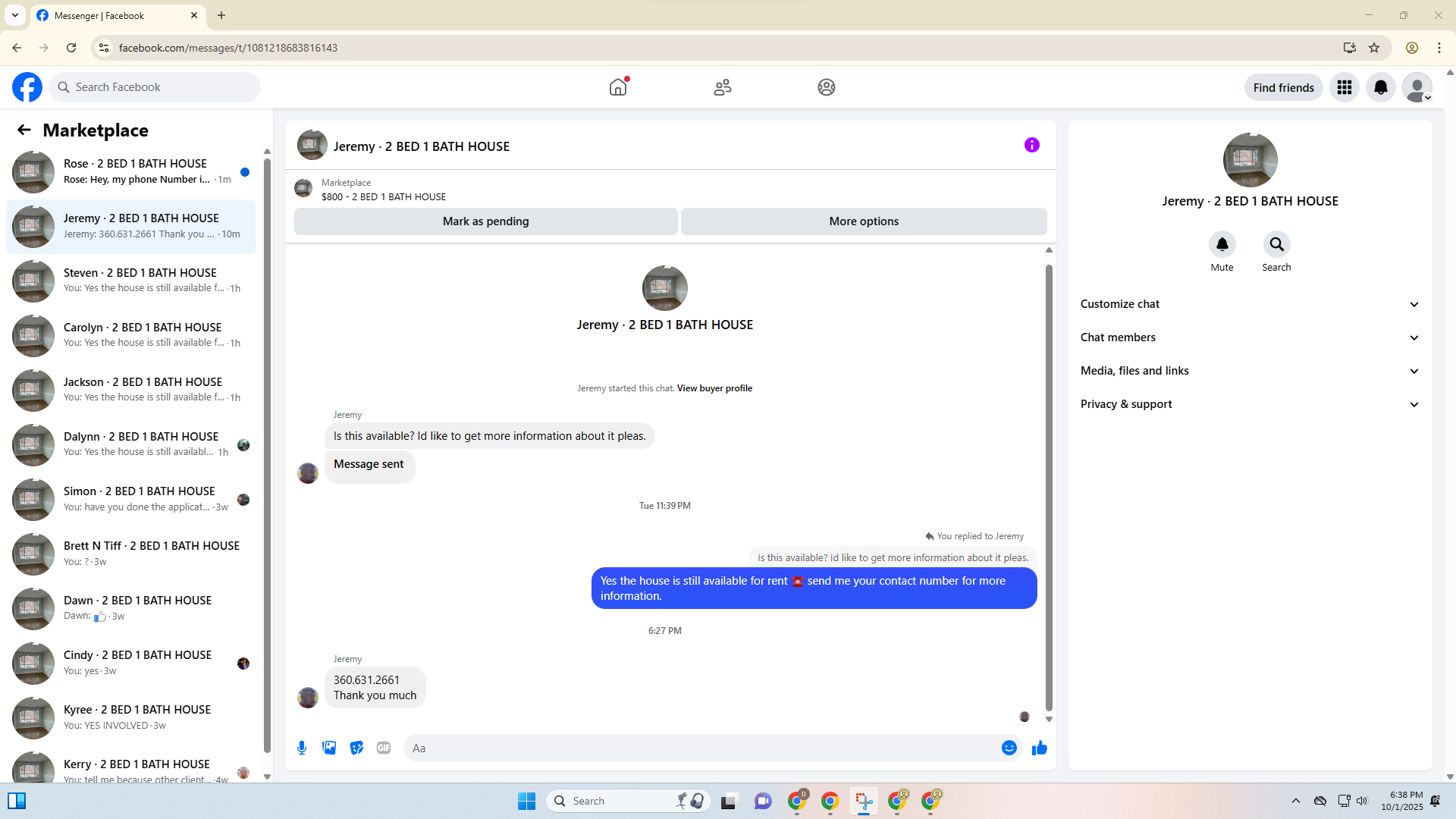Expand Customize chat section
This screenshot has height=819, width=1456.
point(1250,304)
